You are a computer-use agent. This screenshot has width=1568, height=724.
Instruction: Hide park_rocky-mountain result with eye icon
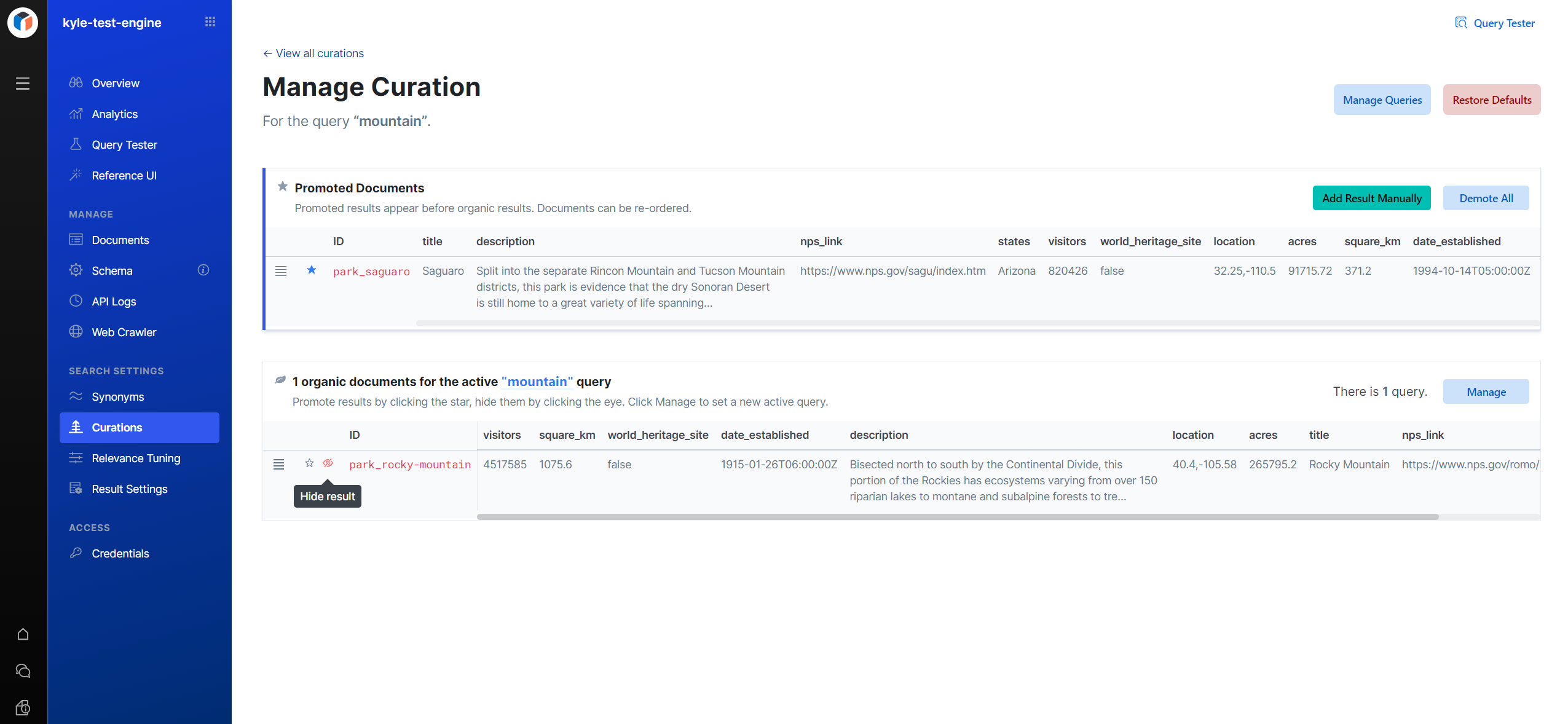(x=328, y=463)
